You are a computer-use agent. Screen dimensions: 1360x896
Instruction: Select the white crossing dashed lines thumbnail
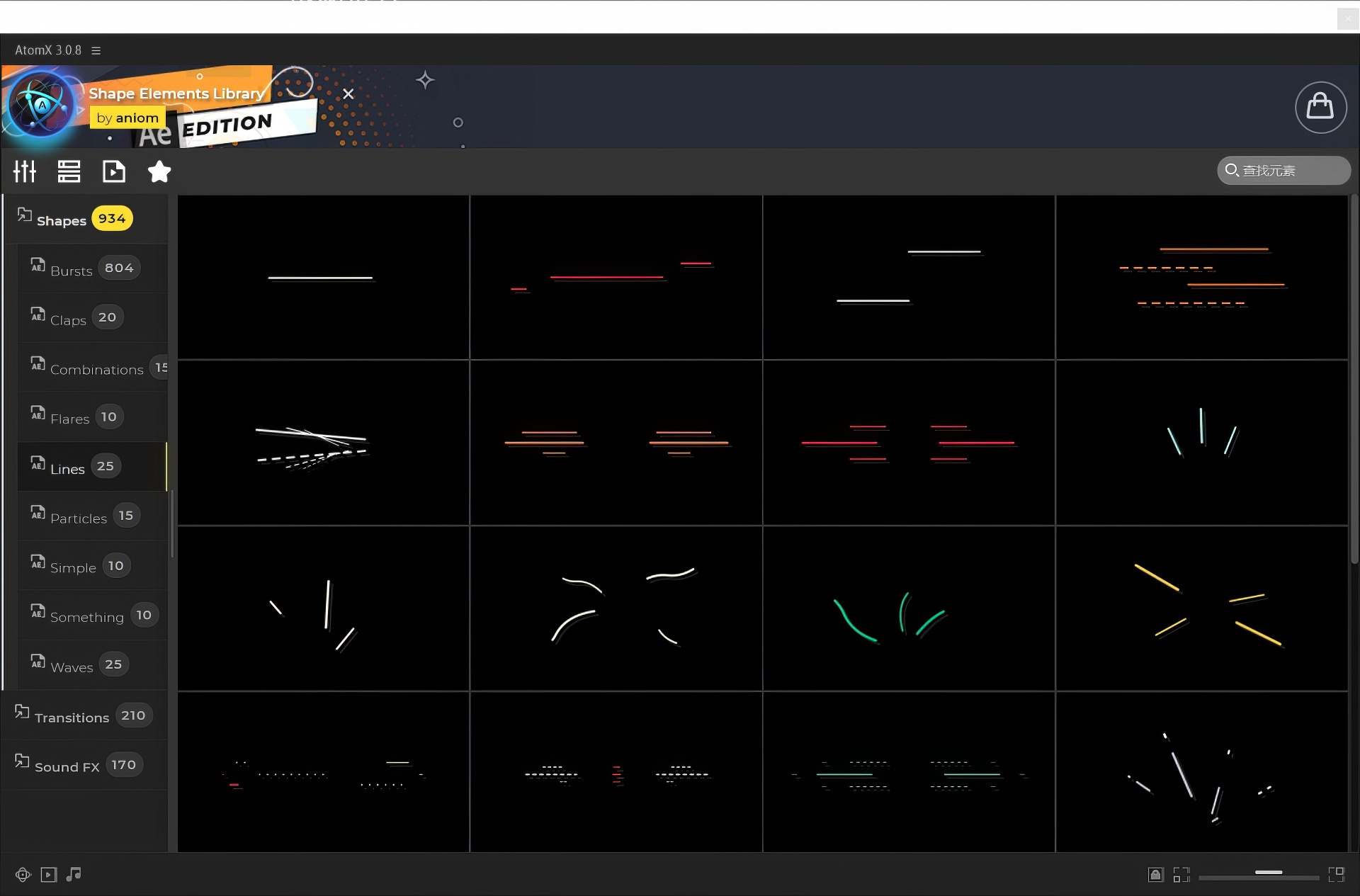tap(323, 443)
